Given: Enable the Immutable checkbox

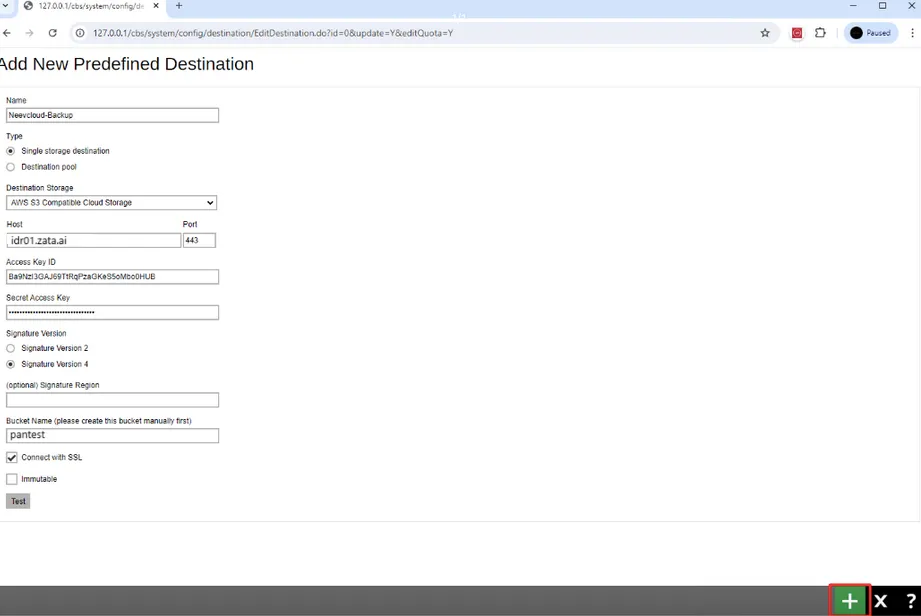Looking at the screenshot, I should 12,479.
